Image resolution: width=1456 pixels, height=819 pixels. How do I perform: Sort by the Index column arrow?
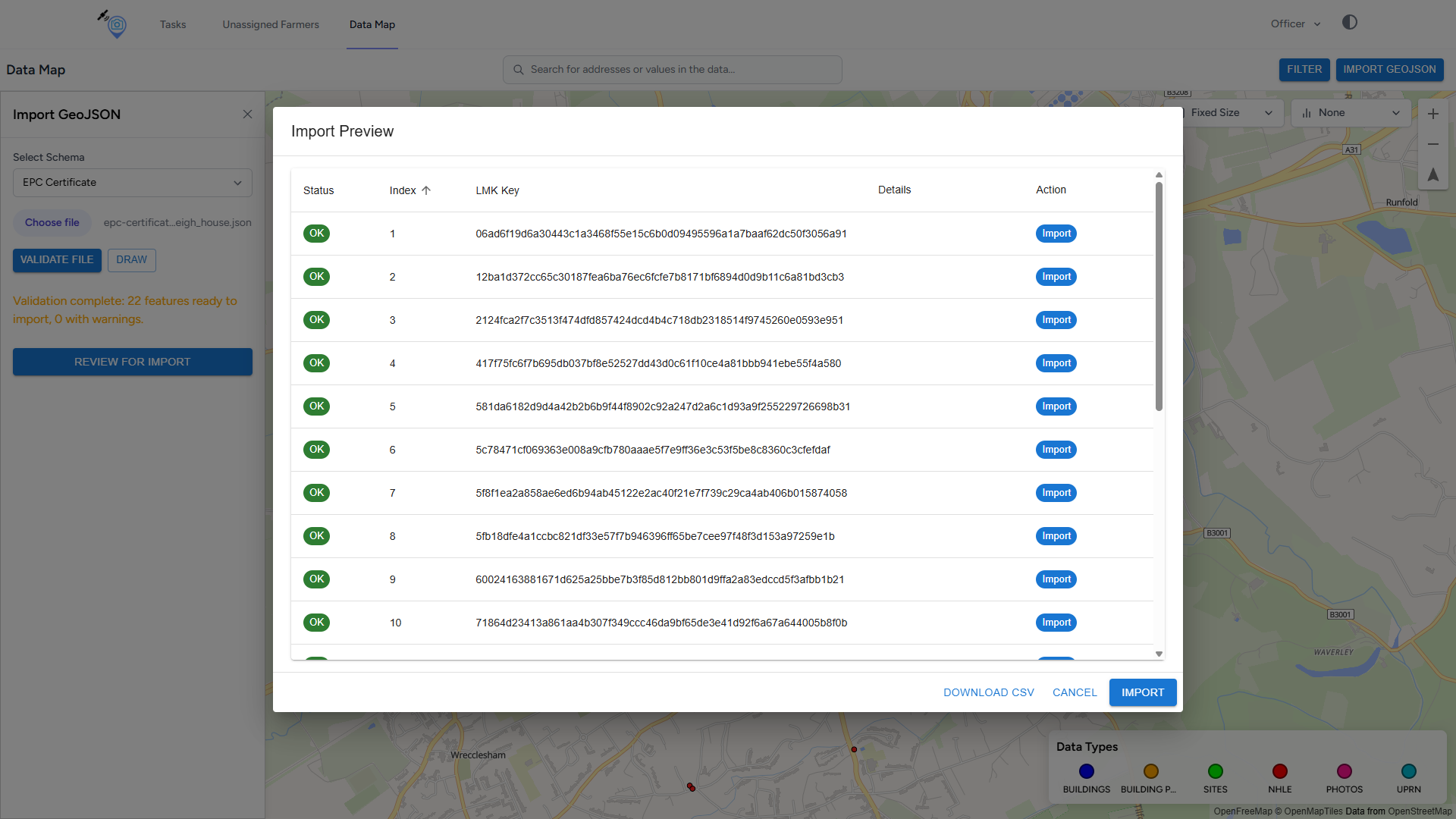426,190
